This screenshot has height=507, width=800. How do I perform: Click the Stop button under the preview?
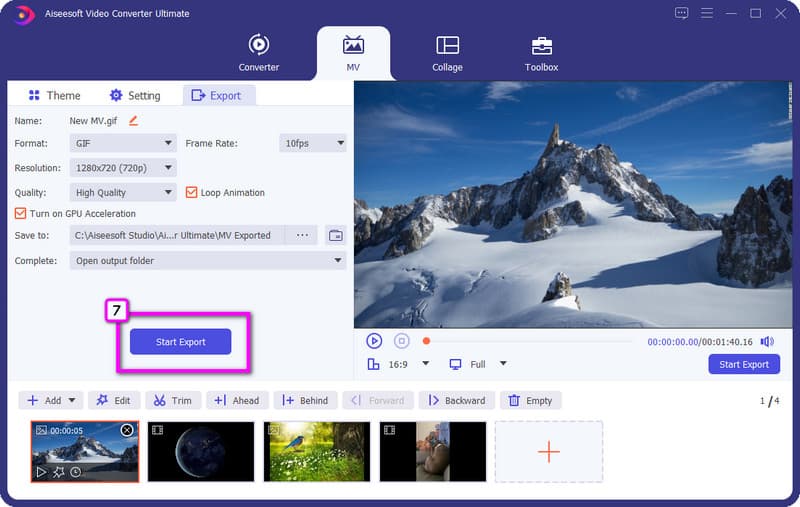tap(401, 341)
